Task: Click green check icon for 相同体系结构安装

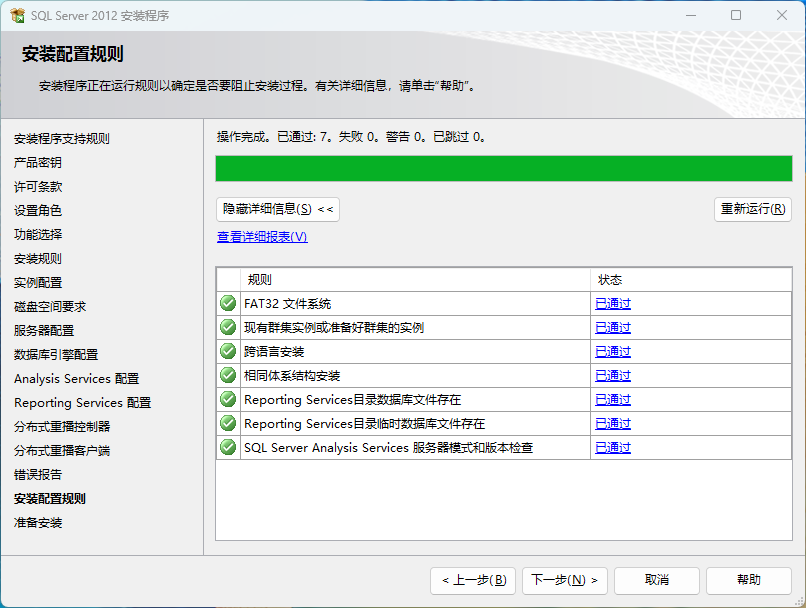Action: [x=228, y=375]
